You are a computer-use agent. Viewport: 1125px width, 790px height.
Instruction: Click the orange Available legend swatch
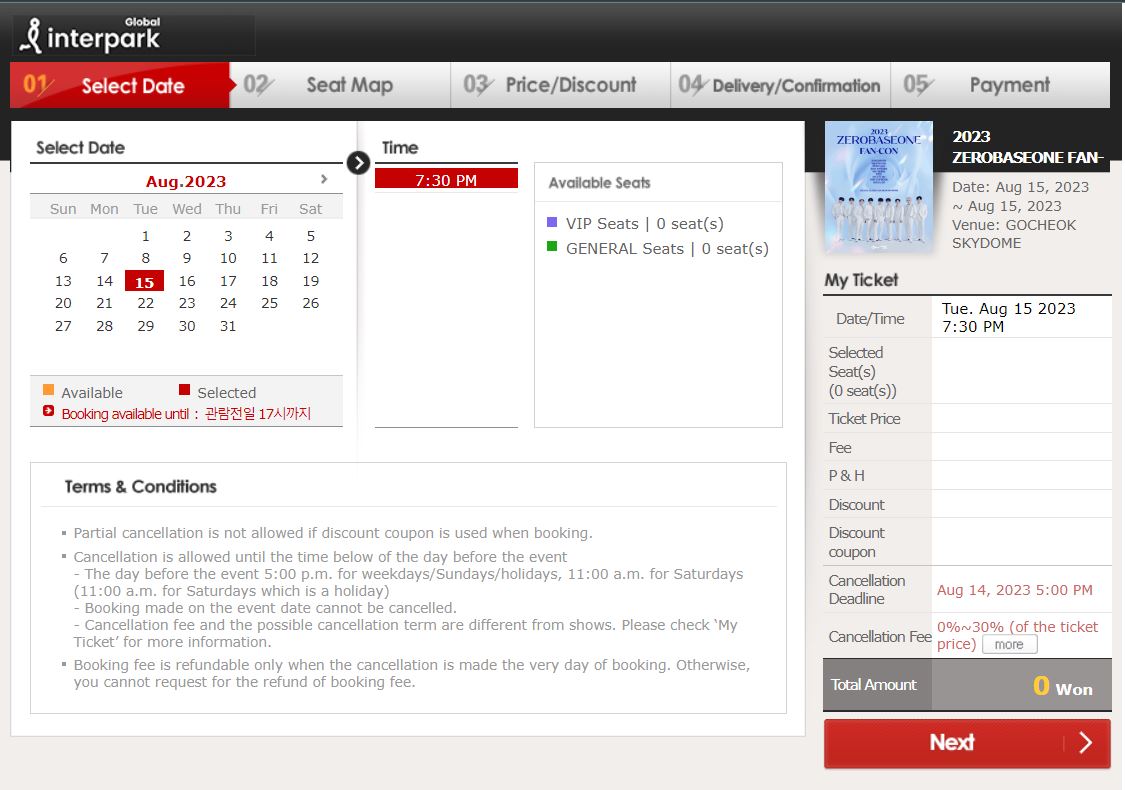pos(48,390)
